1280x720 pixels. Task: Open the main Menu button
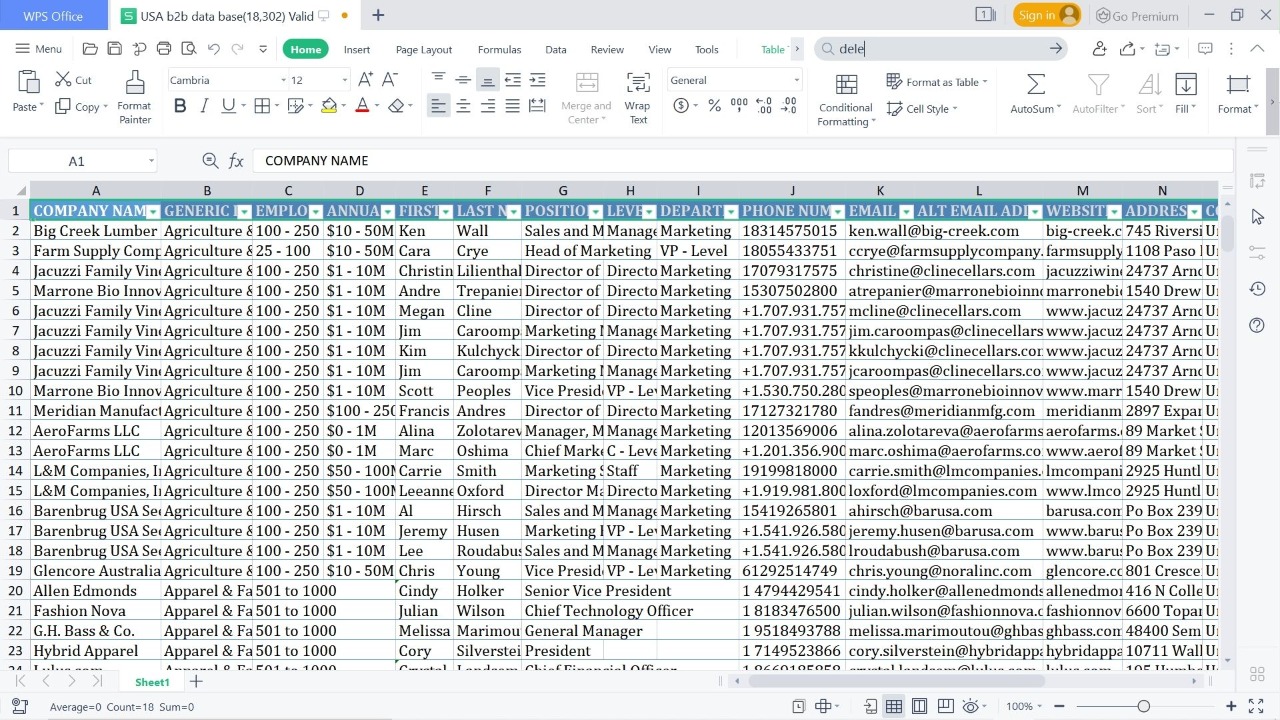tap(39, 49)
